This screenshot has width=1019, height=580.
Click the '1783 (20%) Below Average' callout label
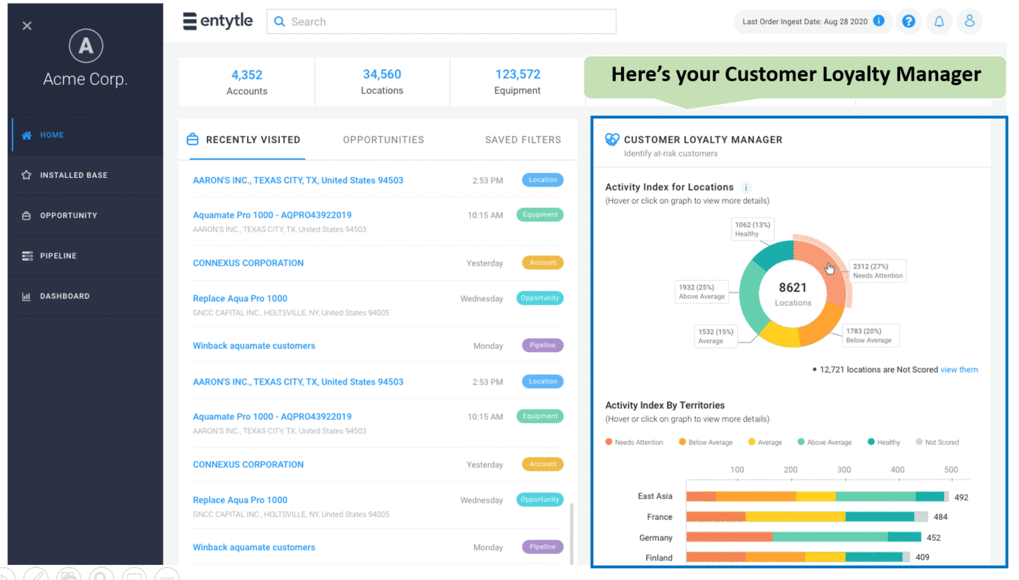[x=869, y=335]
